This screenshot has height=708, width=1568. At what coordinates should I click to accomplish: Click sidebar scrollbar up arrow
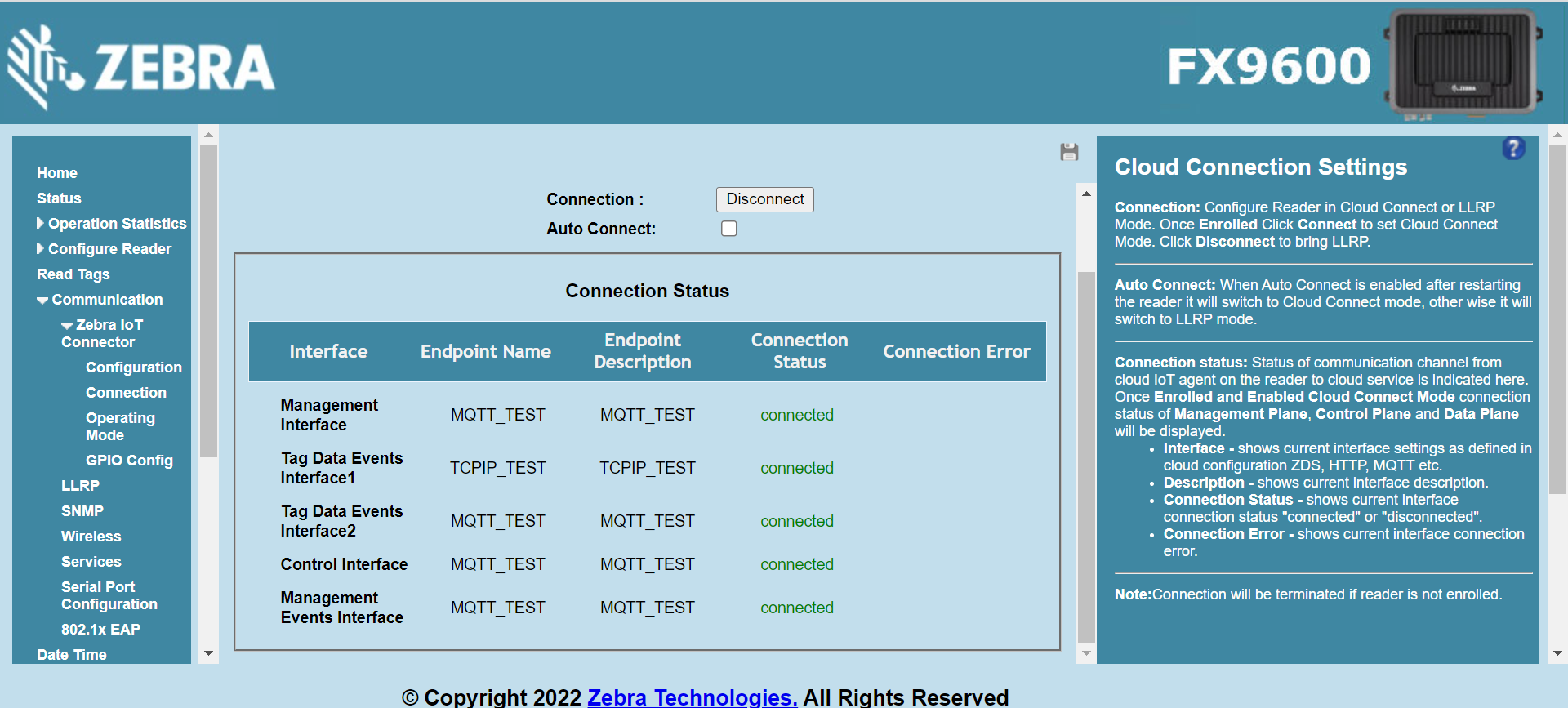click(208, 135)
